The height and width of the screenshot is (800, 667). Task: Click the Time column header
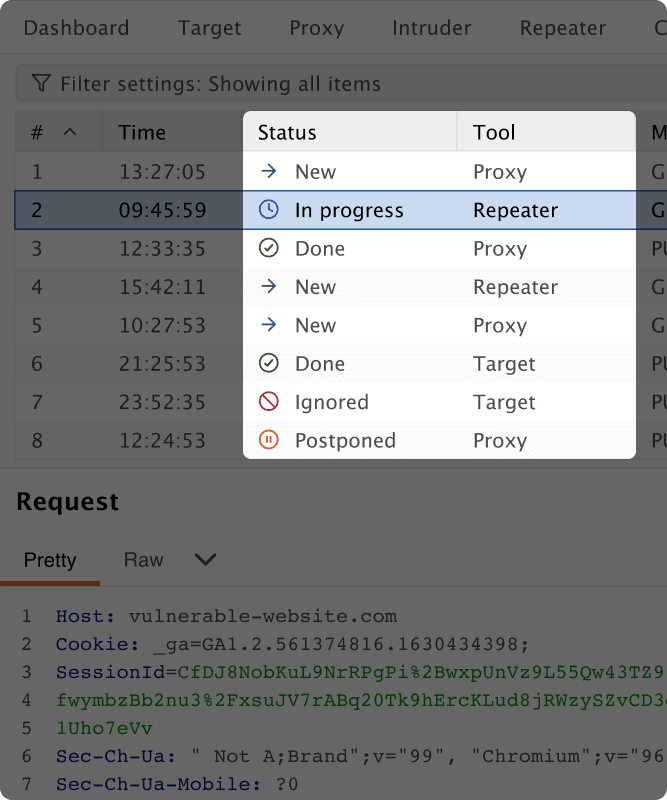click(142, 132)
